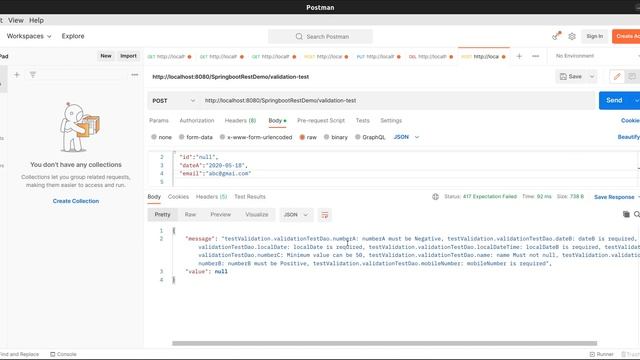Click the floppy disk Save icon
Viewport: 640px width, 360px height.
pos(563,76)
